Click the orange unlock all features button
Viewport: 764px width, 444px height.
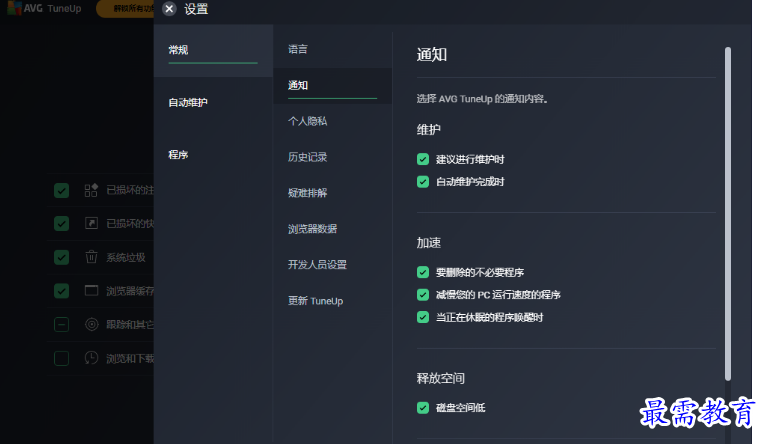125,9
